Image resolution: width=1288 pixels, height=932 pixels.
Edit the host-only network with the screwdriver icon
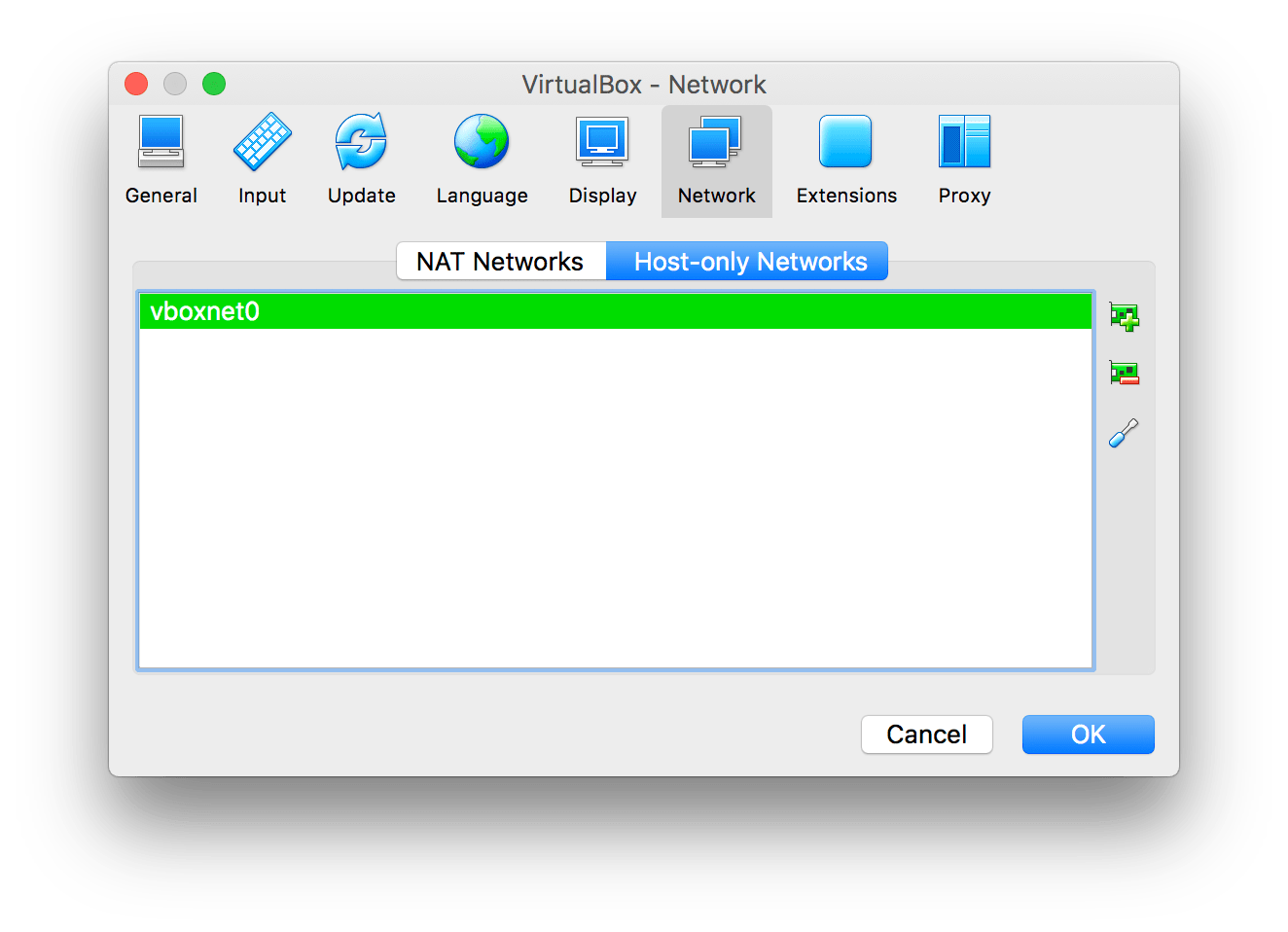click(x=1124, y=433)
